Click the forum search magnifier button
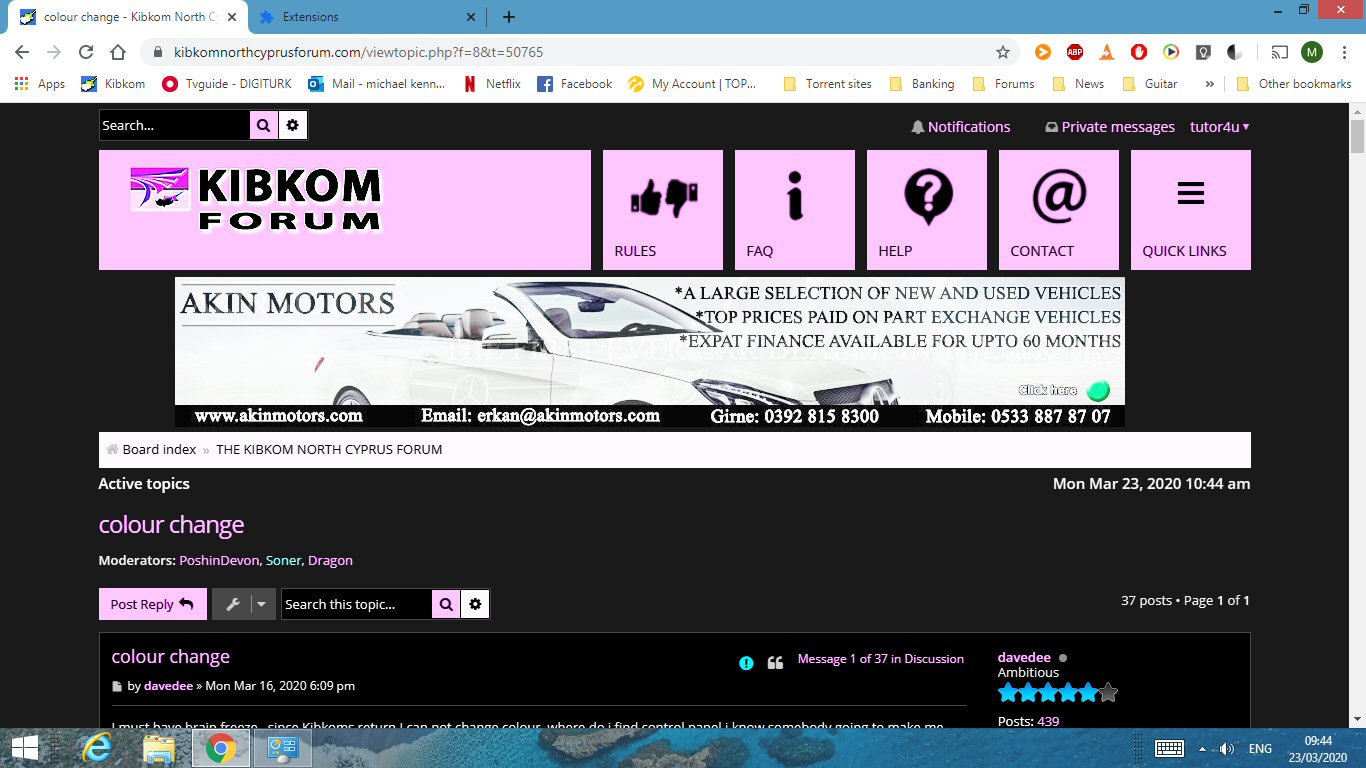Viewport: 1366px width, 768px height. (x=263, y=126)
